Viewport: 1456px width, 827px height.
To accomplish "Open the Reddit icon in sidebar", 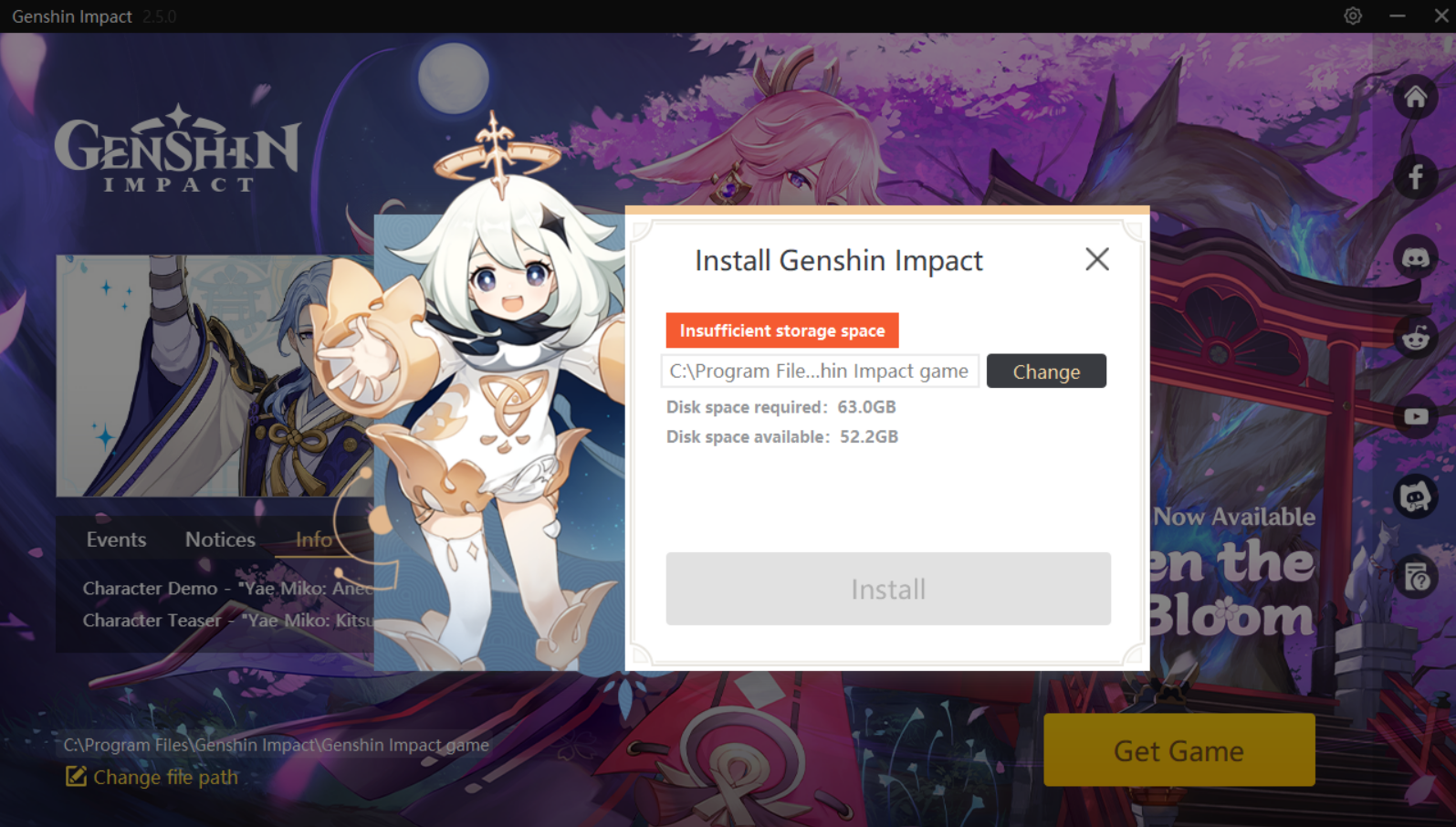I will pyautogui.click(x=1415, y=337).
